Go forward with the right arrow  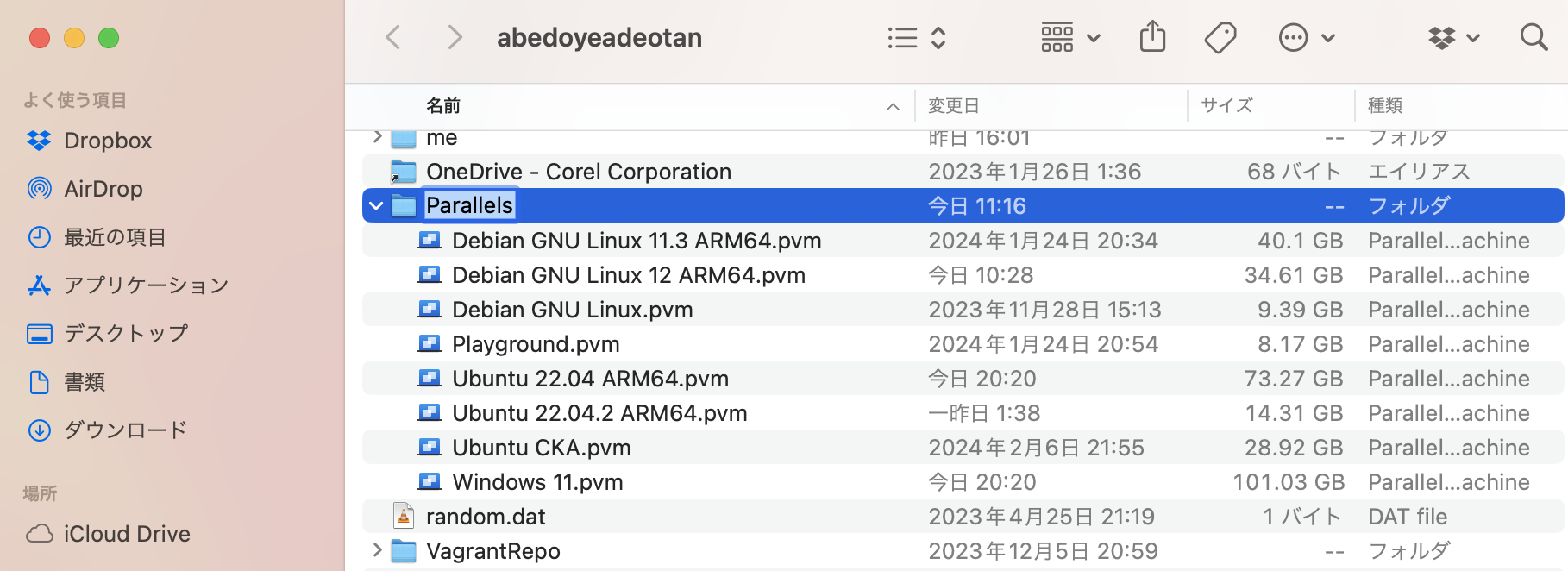click(455, 37)
